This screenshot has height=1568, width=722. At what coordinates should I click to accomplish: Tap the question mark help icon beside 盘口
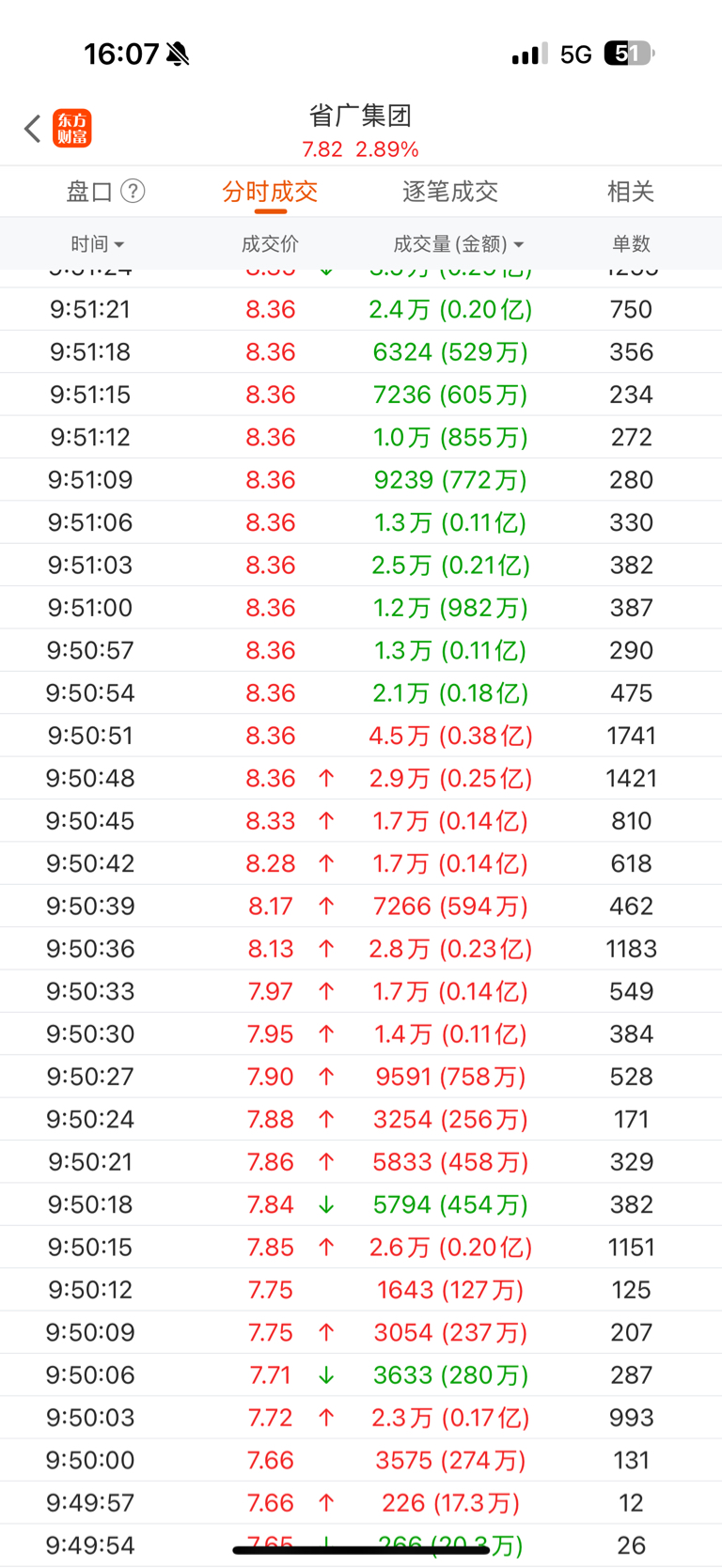[x=133, y=191]
